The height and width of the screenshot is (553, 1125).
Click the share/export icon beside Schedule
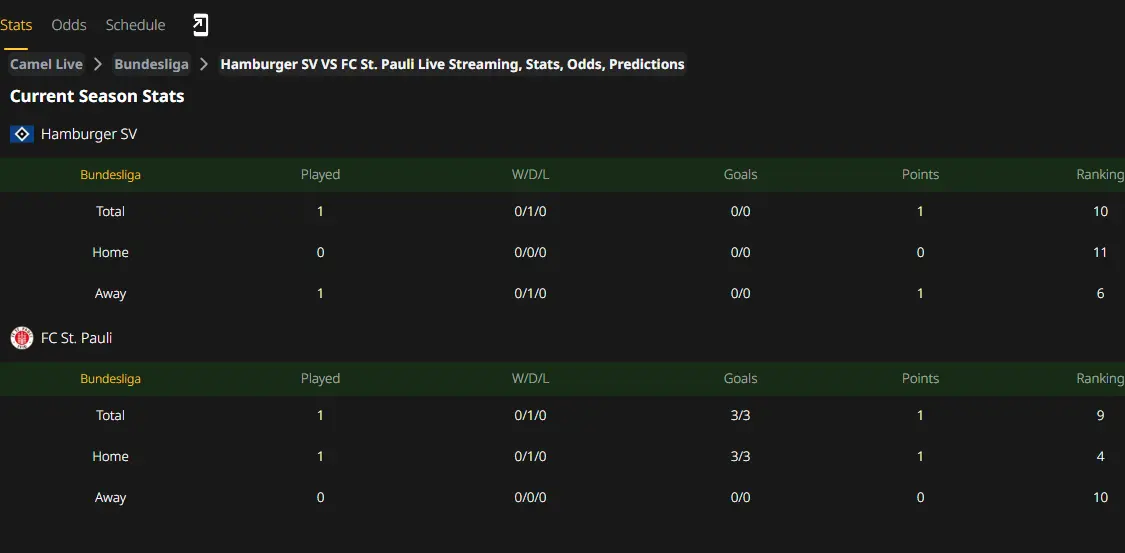(201, 25)
